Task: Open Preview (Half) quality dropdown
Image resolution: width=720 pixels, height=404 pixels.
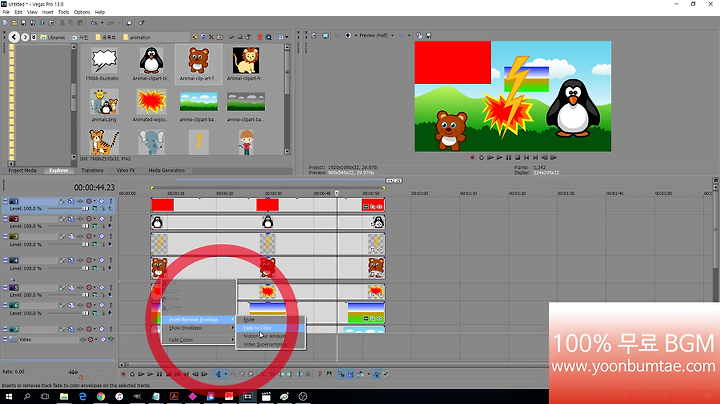Action: click(392, 35)
